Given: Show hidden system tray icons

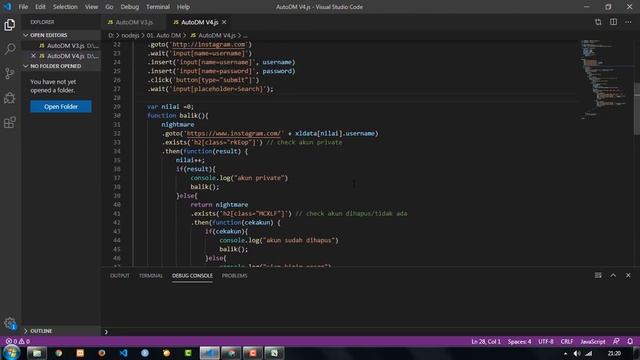Looking at the screenshot, I should 565,354.
